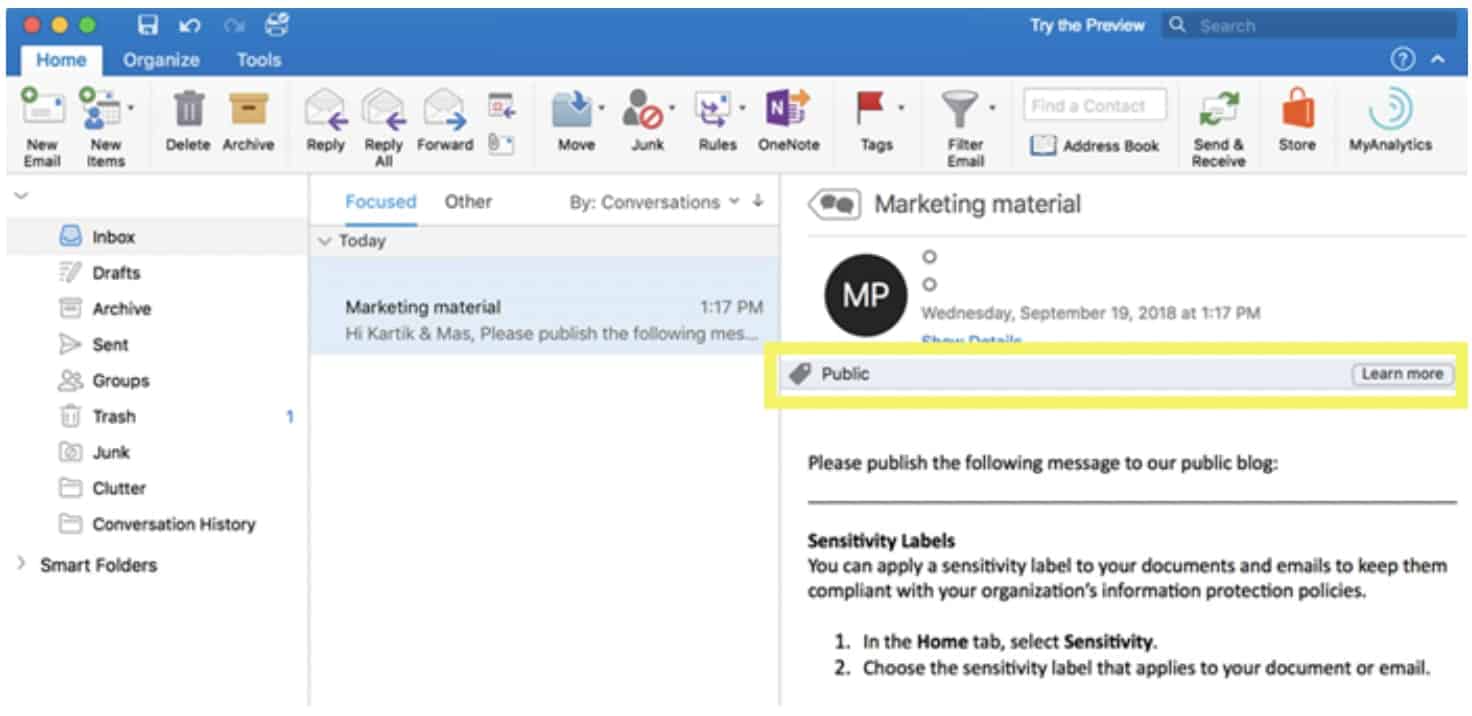The image size is (1472, 716).
Task: Click the Meeting reply icon beside Forward
Action: click(501, 104)
